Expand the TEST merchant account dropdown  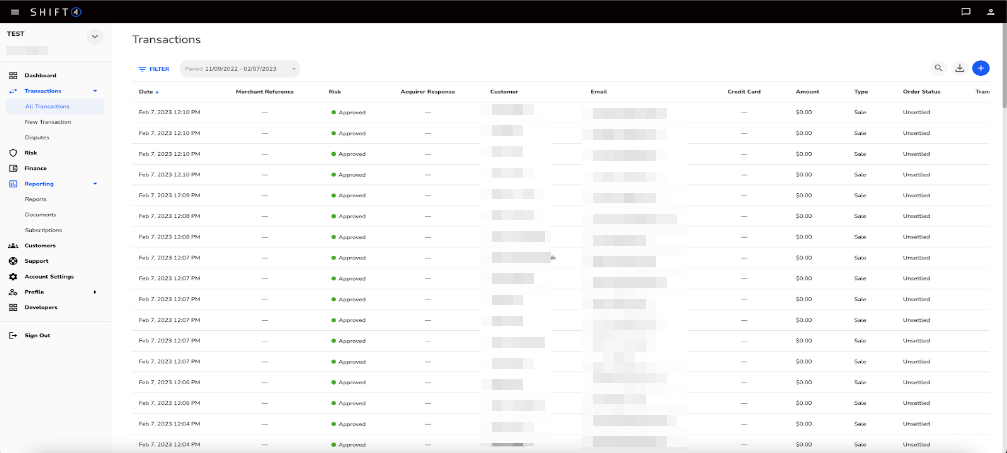[x=95, y=37]
